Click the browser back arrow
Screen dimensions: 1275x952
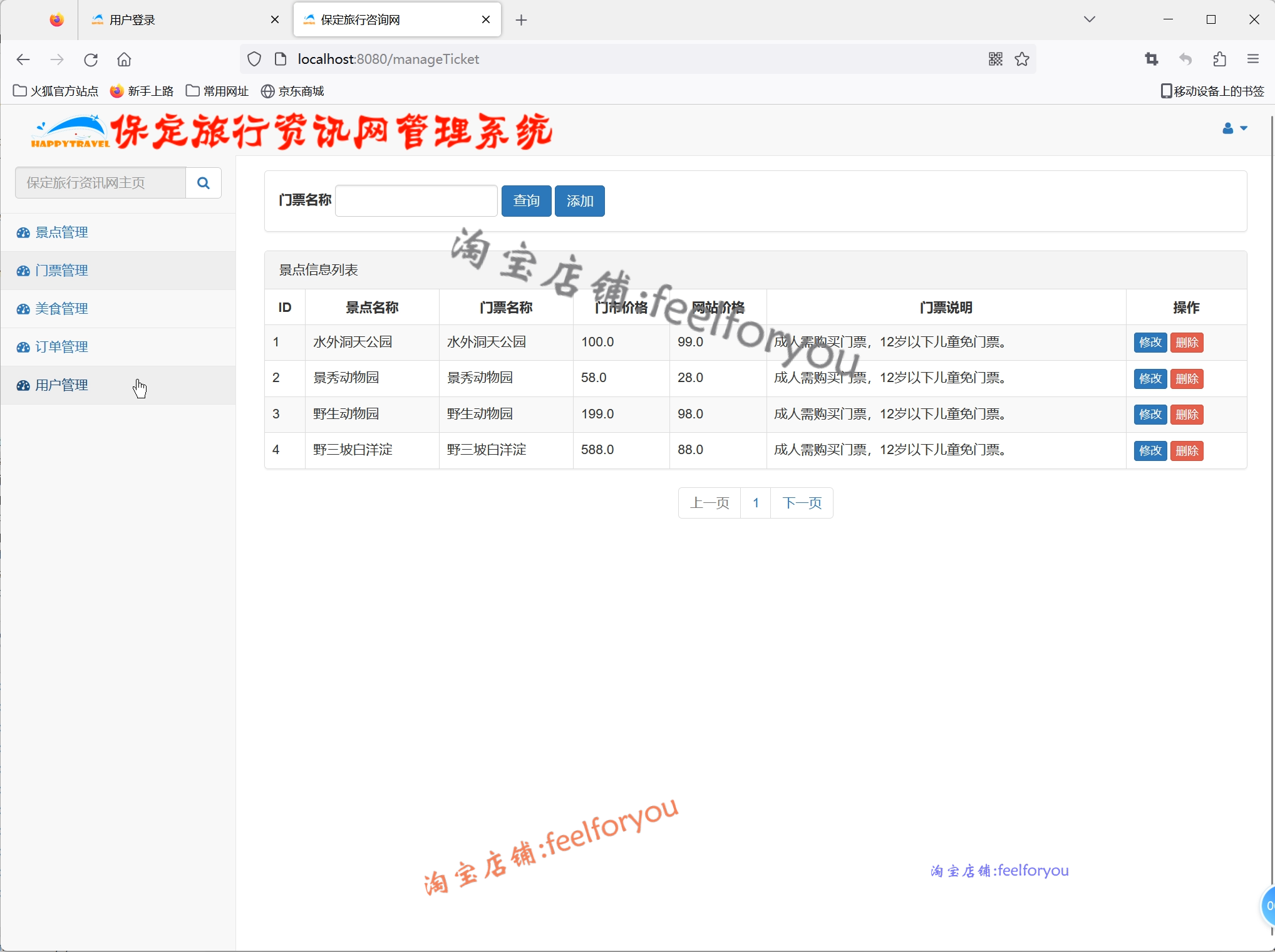point(23,59)
